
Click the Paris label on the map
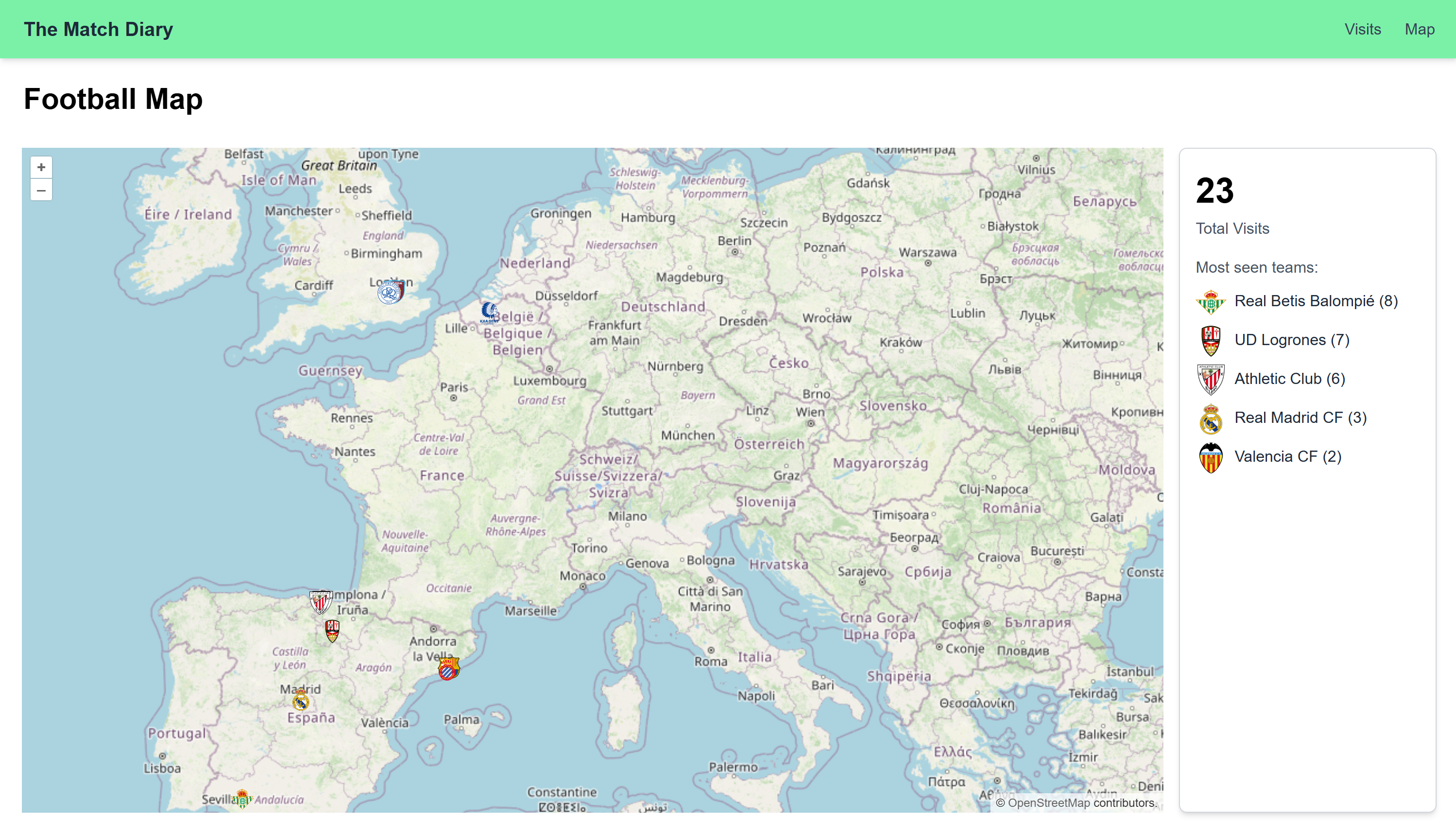coord(454,387)
